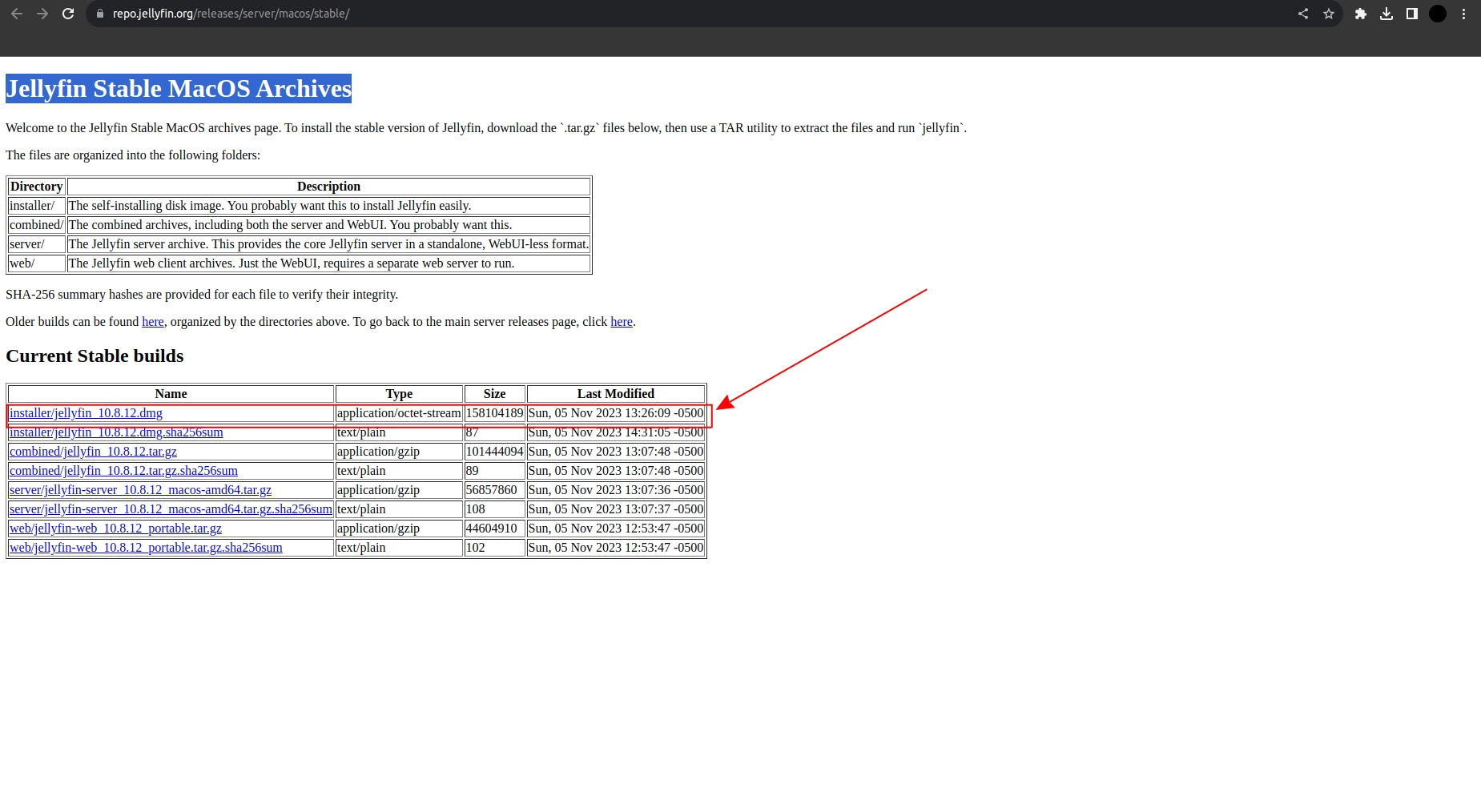
Task: Download web/jellyfin-web_10.8.12_portable.tar.gz
Action: pos(115,529)
